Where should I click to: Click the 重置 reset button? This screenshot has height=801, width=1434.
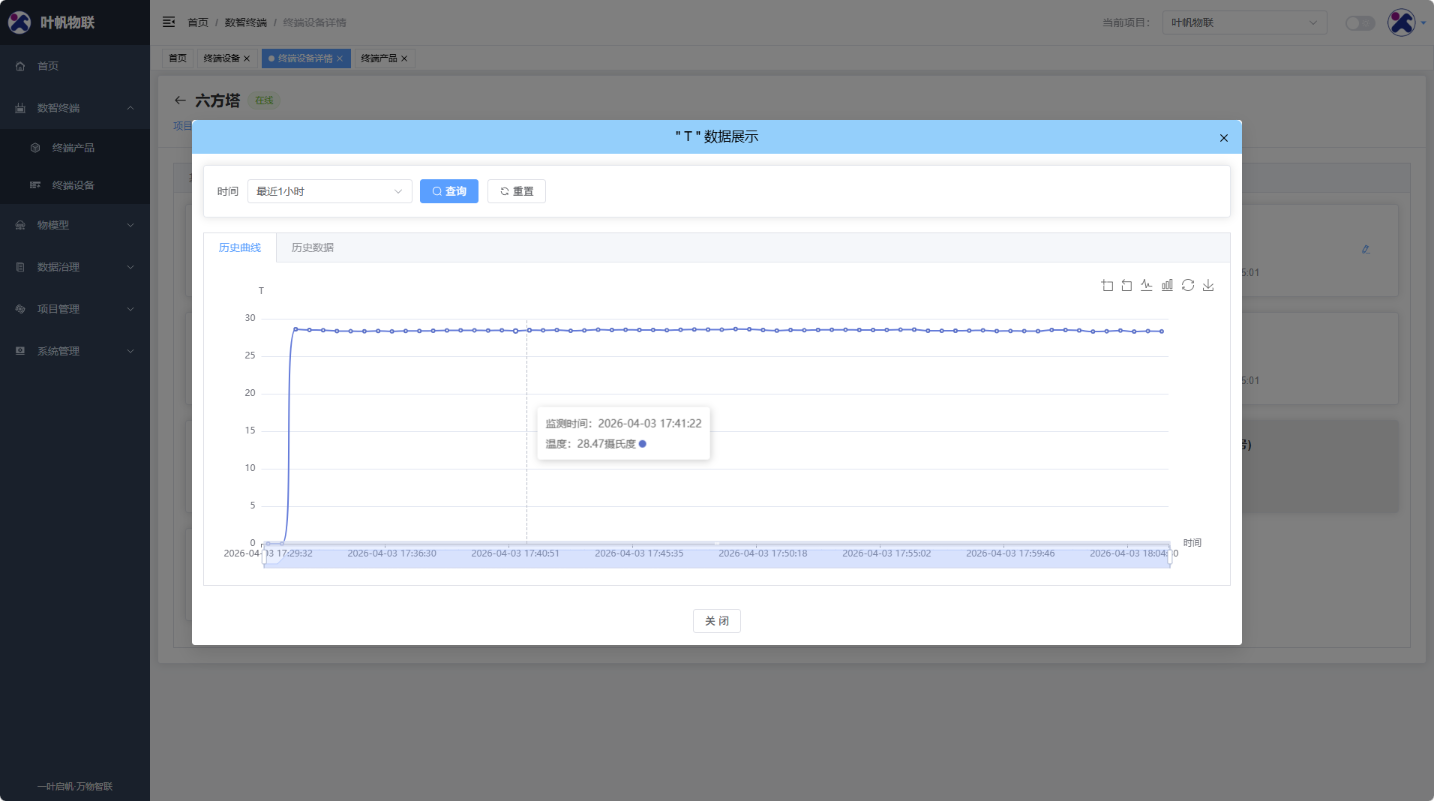pyautogui.click(x=516, y=191)
